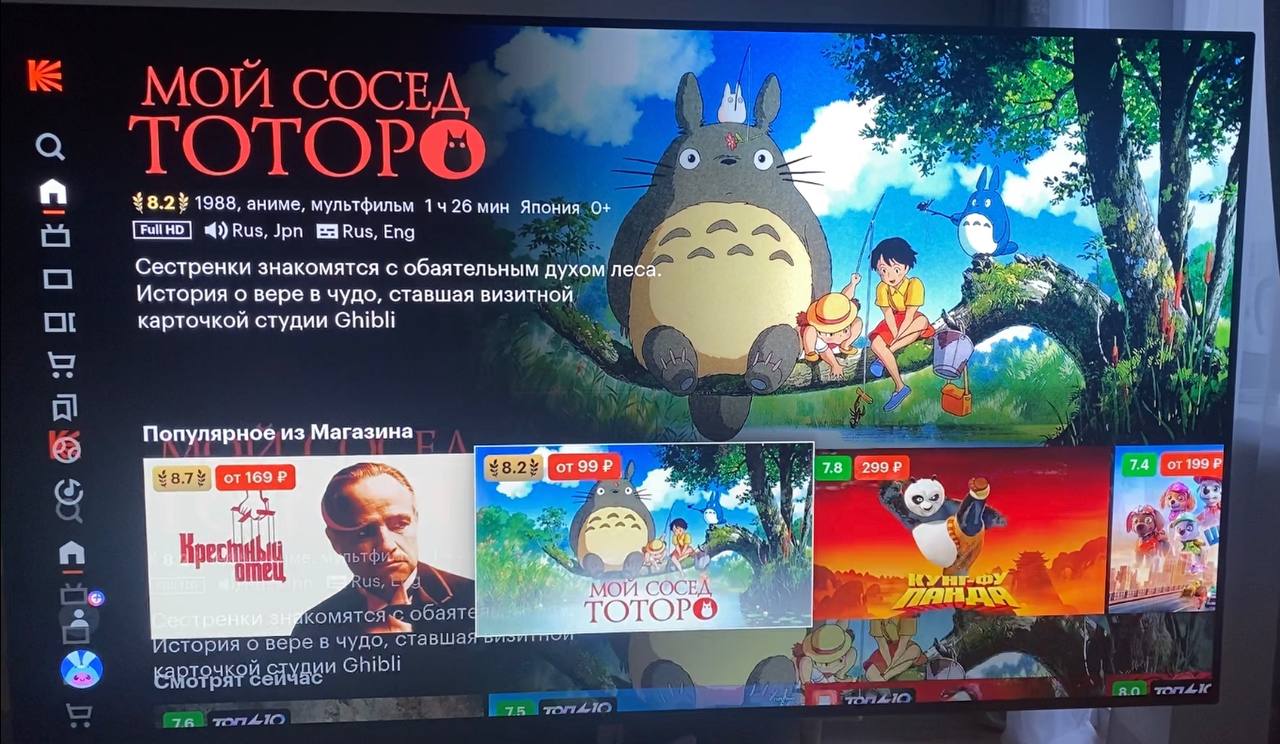Open the TV channels icon with antennas
The image size is (1280, 744).
pos(55,236)
